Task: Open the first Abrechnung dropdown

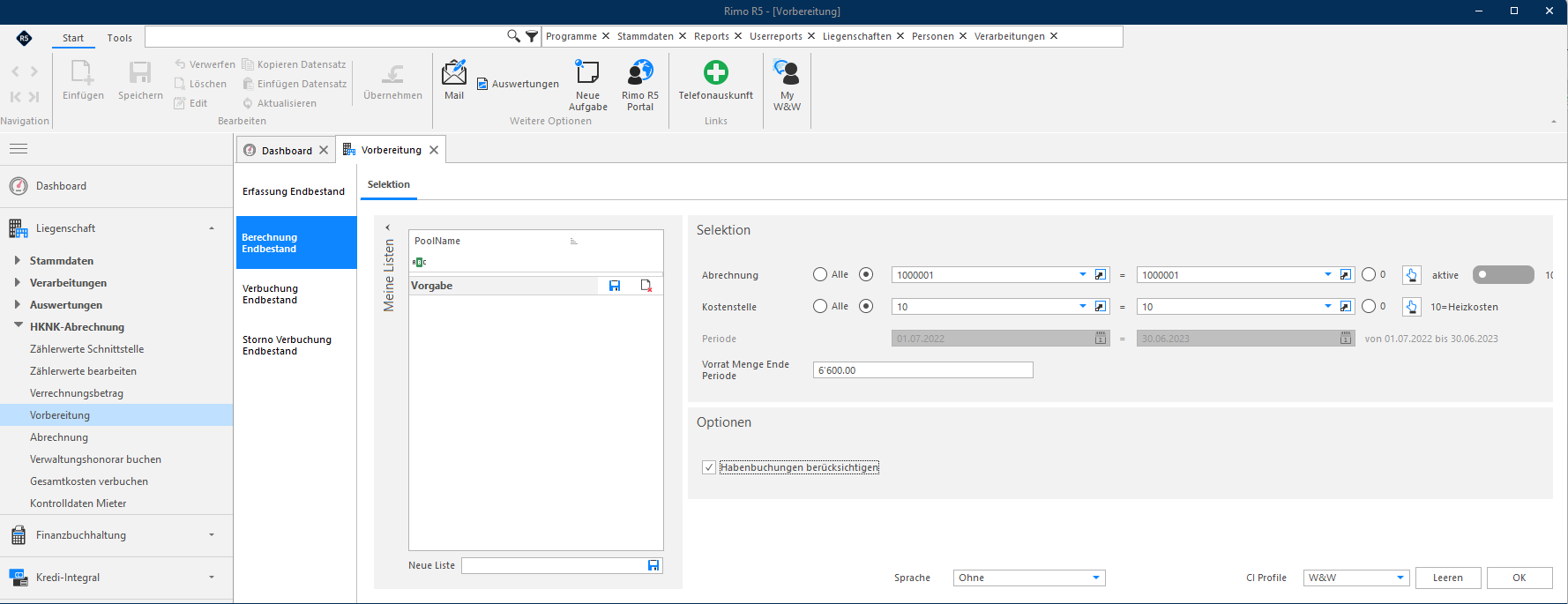Action: coord(1083,275)
